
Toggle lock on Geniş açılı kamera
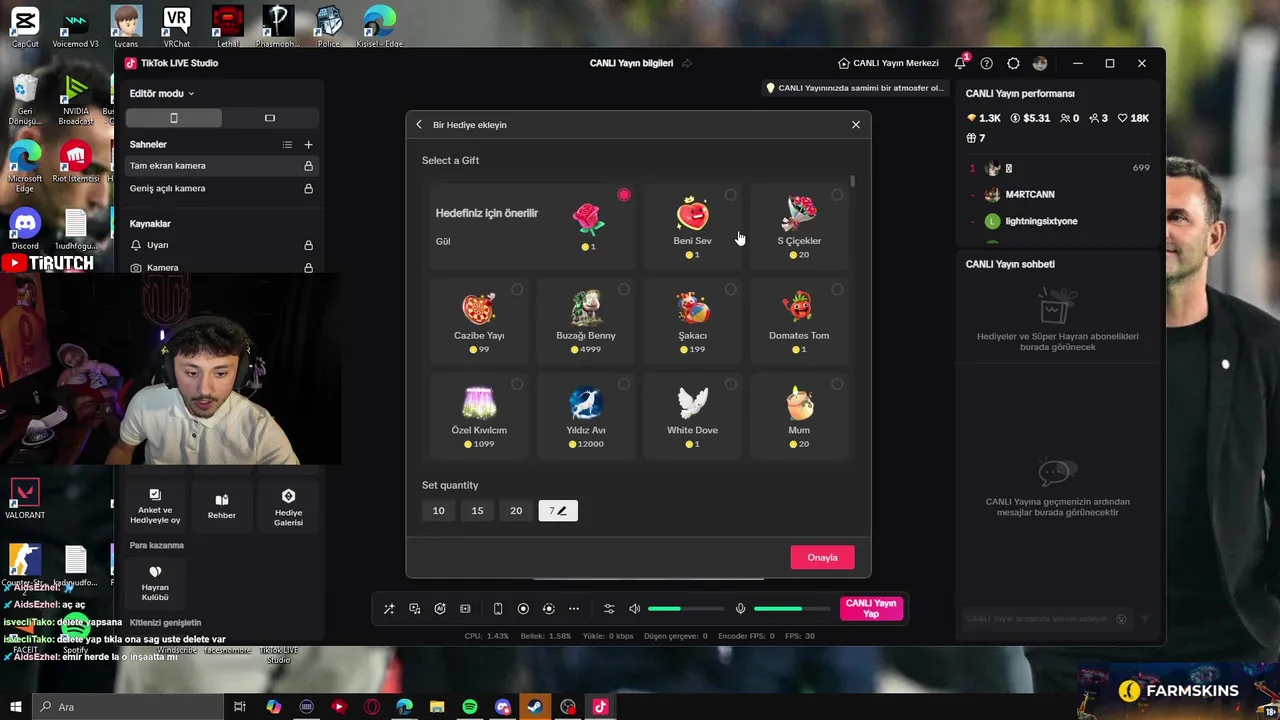(x=308, y=188)
